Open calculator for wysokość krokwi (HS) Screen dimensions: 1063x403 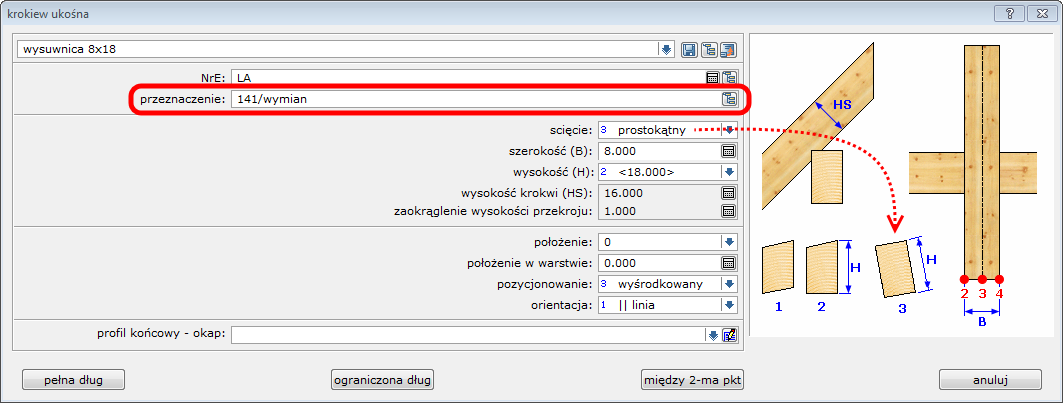point(729,192)
